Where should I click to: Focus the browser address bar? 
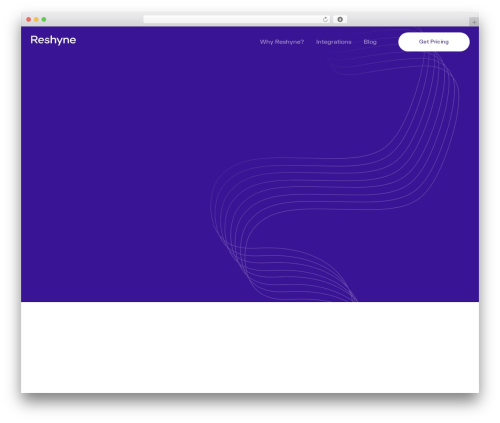[233, 19]
